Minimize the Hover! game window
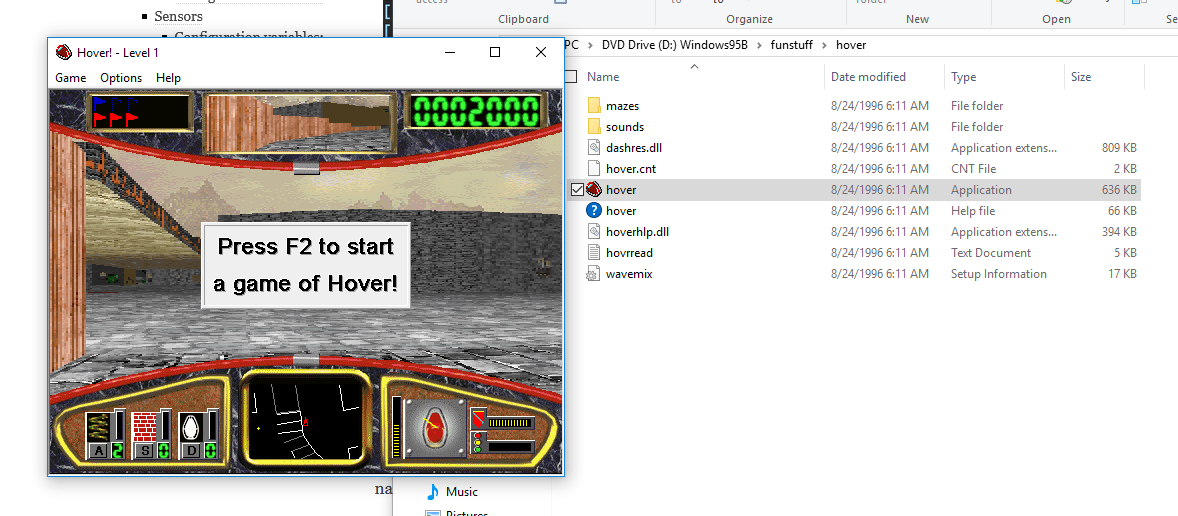 tap(450, 53)
